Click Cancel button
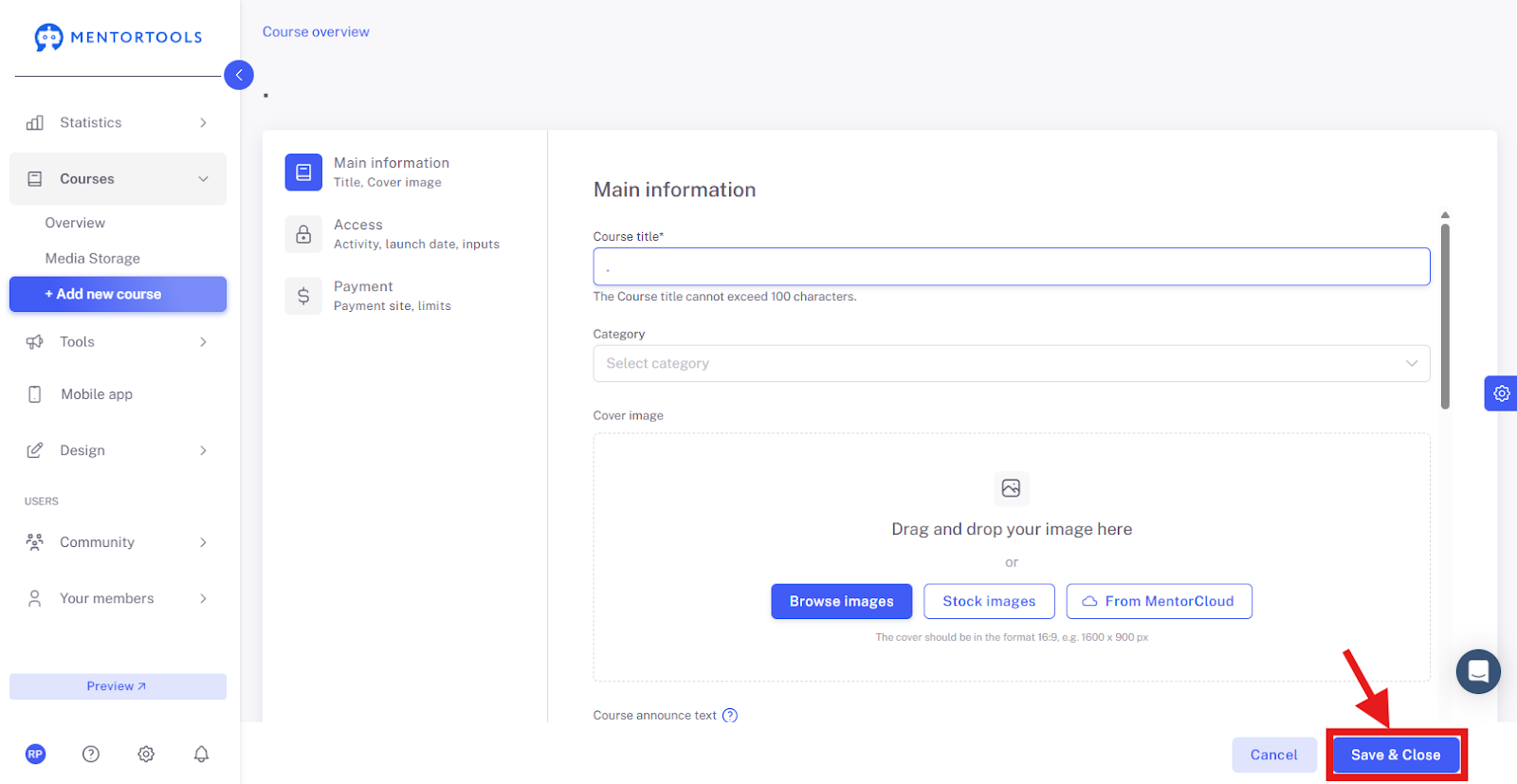The height and width of the screenshot is (784, 1517). coord(1273,755)
